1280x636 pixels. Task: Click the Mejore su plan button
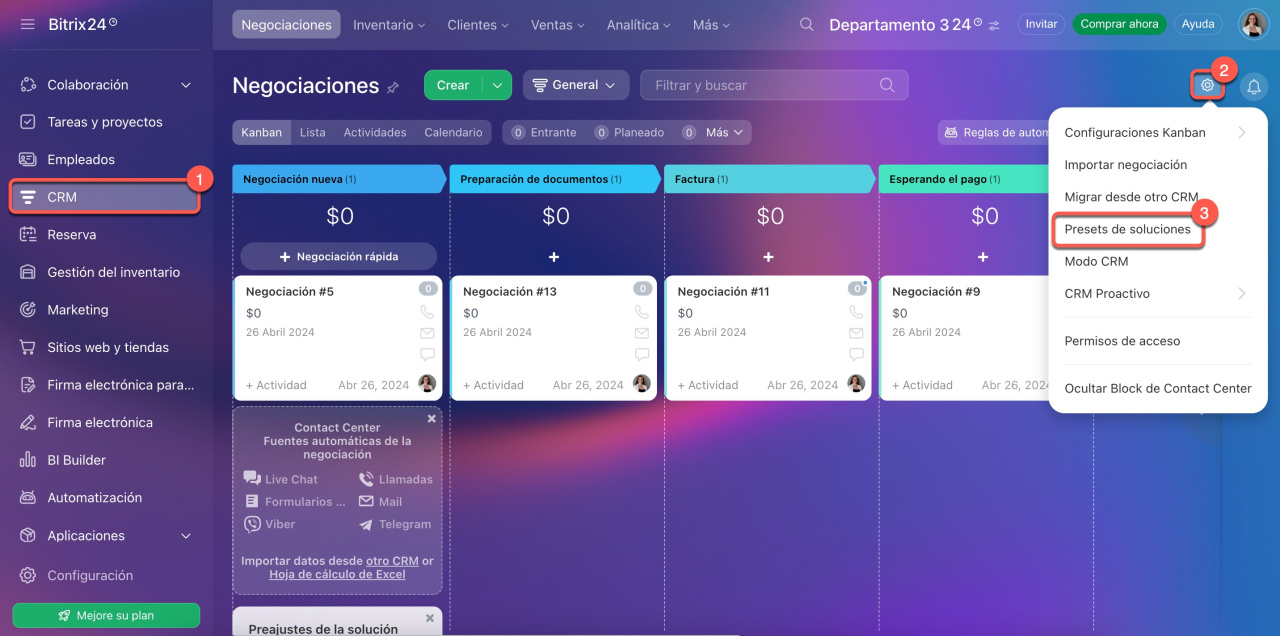point(106,615)
